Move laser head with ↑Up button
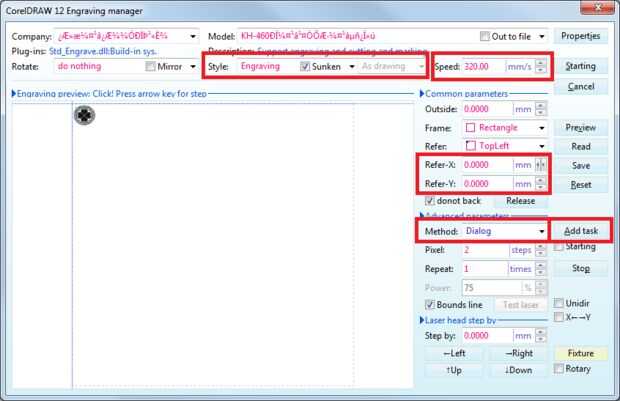The width and height of the screenshot is (620, 401). tap(454, 370)
